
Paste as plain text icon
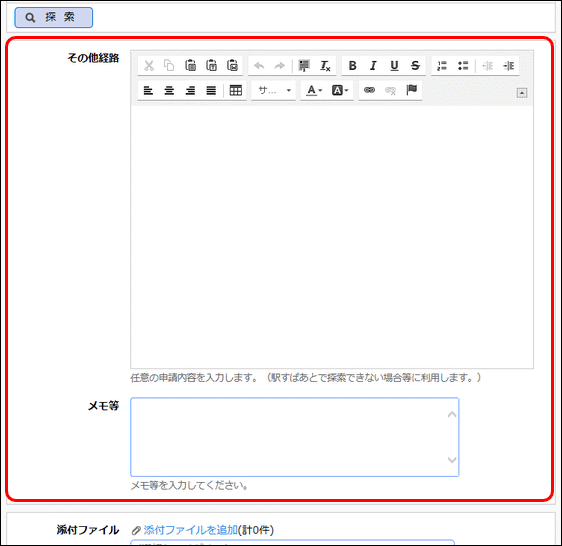tap(211, 66)
